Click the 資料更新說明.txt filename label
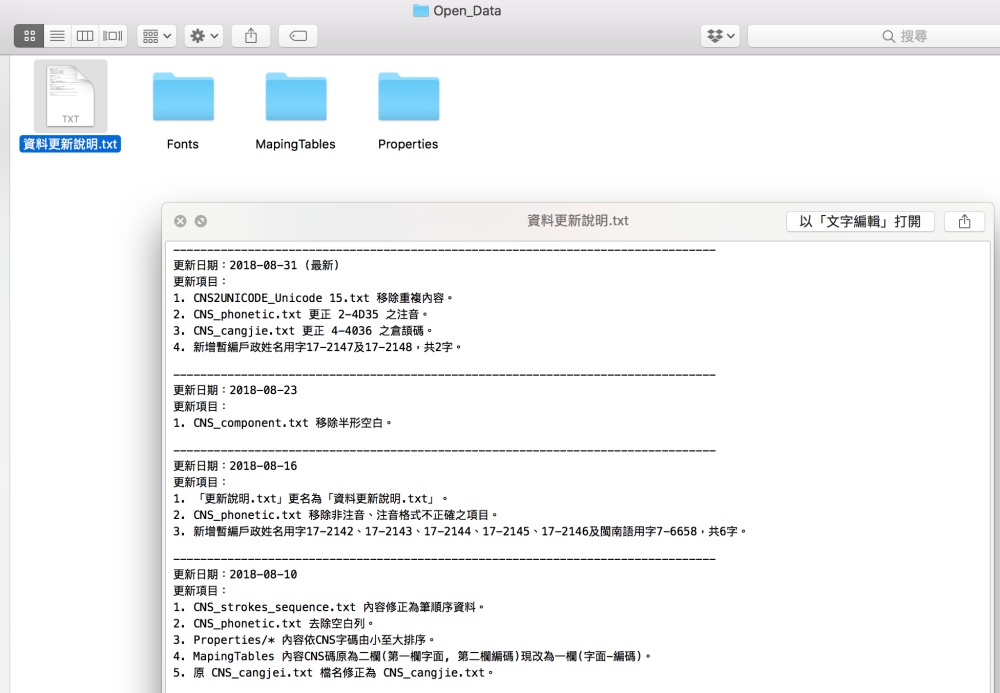This screenshot has height=693, width=1000. (71, 144)
